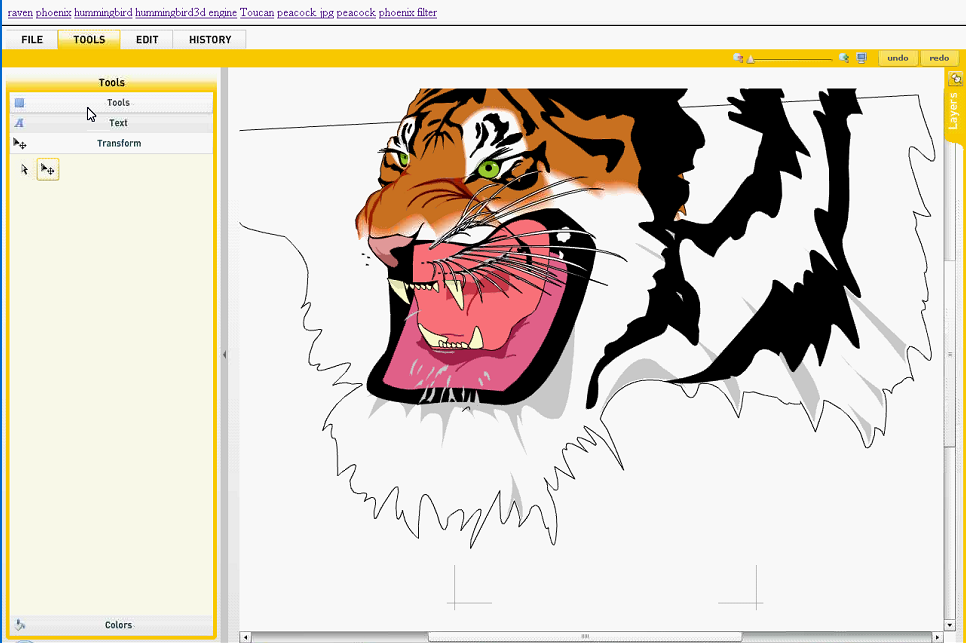Image resolution: width=966 pixels, height=643 pixels.
Task: Select the arrow pointer selection tool
Action: click(25, 169)
